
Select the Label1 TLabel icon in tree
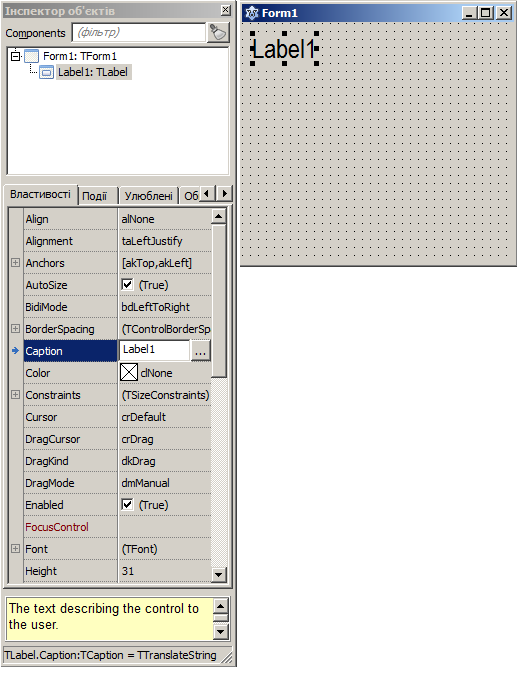point(46,72)
